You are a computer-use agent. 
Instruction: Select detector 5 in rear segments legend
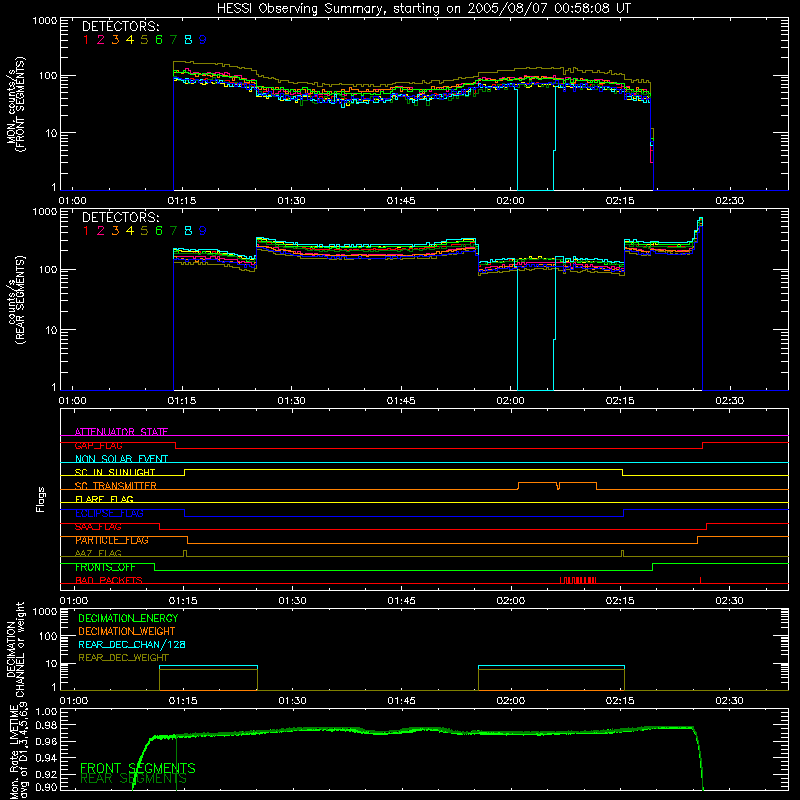(x=144, y=231)
